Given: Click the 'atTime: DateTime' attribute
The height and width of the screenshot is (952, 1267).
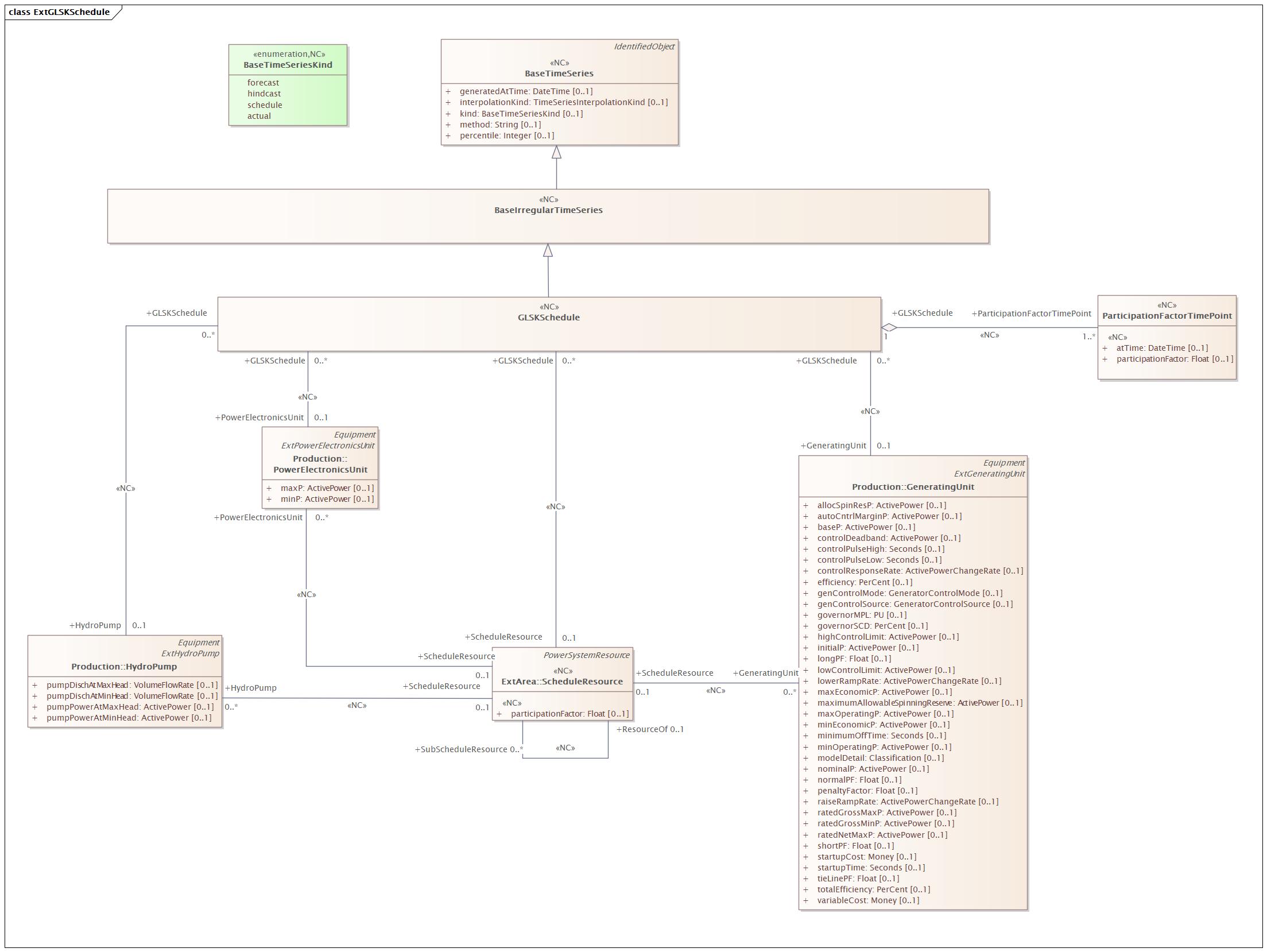Looking at the screenshot, I should [1162, 348].
